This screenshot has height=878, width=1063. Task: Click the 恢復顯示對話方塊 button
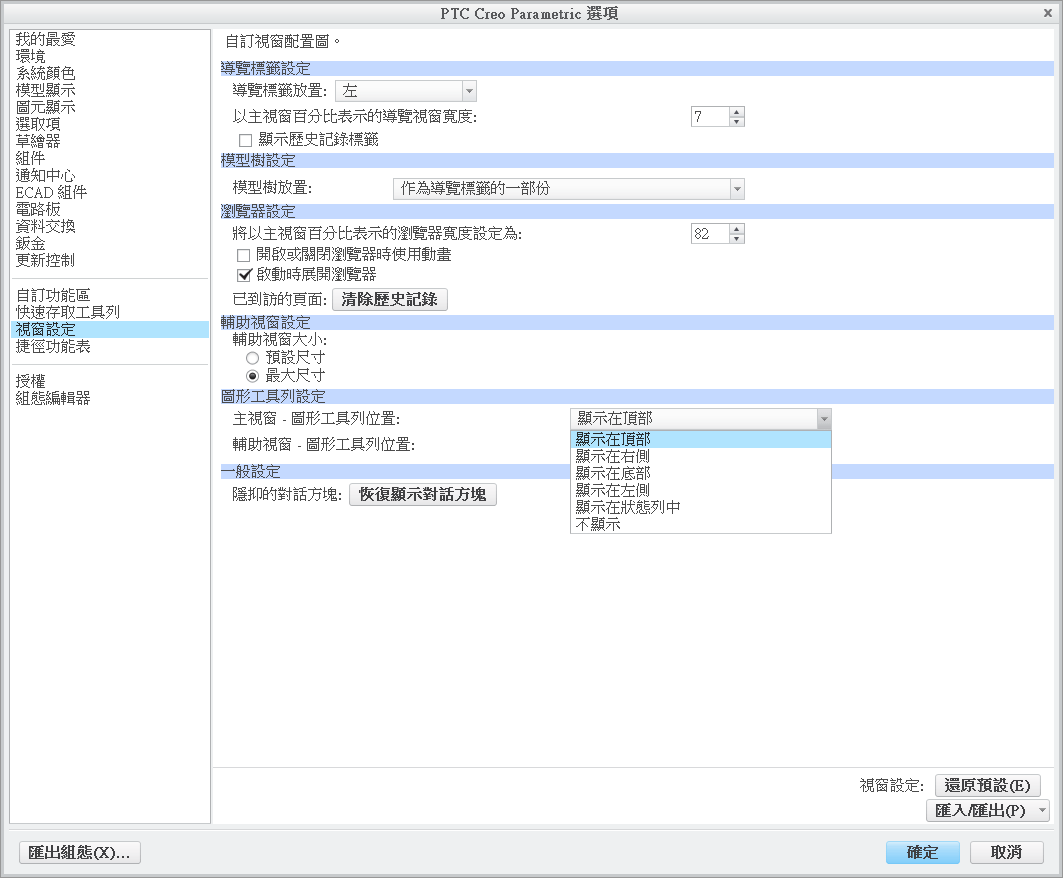tap(421, 494)
